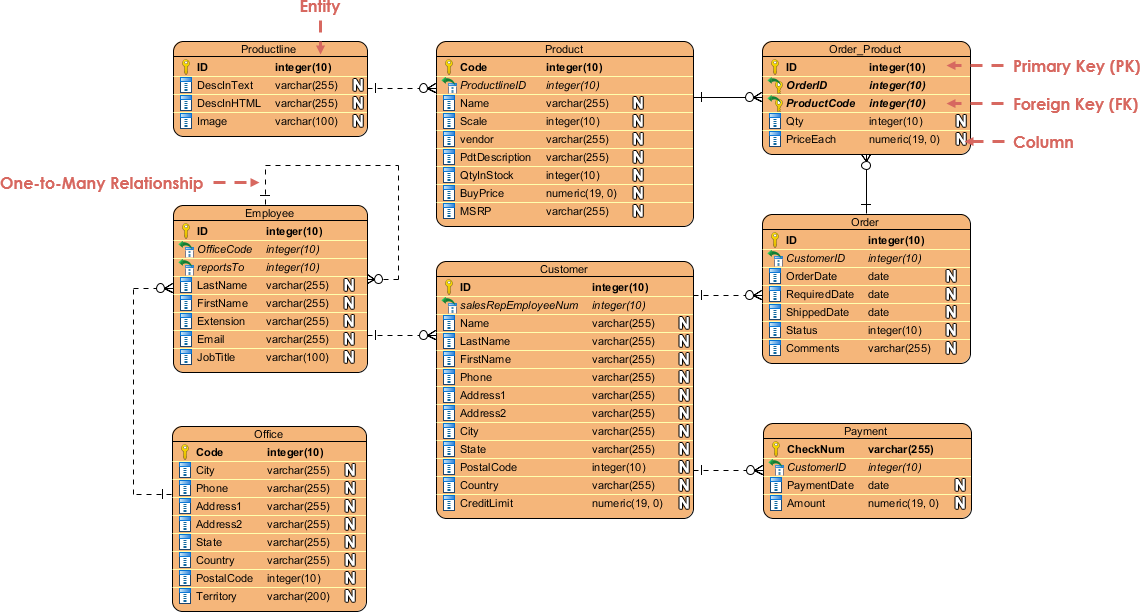Click the foreign key icon beside OrderID
1140x612 pixels.
tap(776, 85)
